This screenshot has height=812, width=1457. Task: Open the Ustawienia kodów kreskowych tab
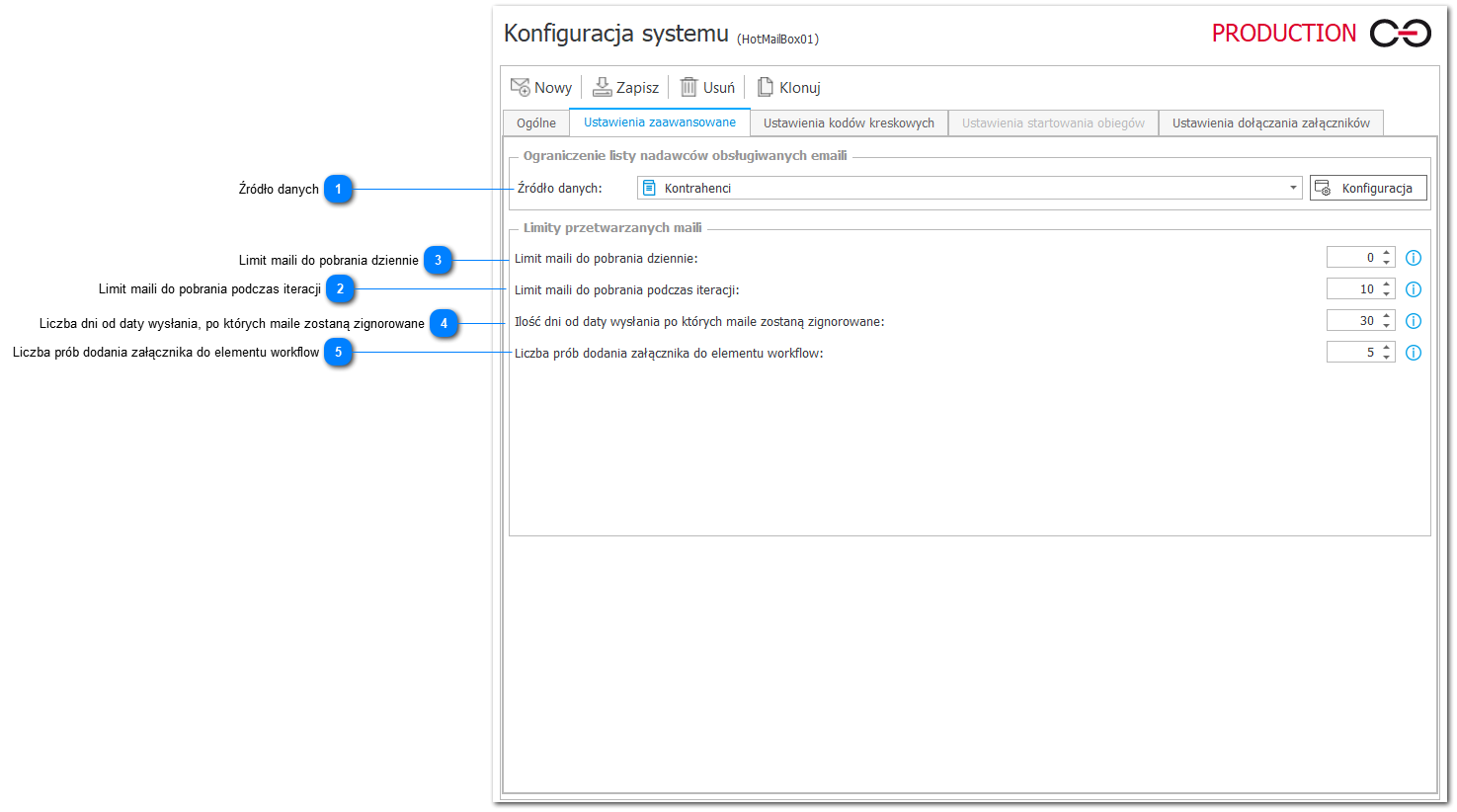coord(849,123)
